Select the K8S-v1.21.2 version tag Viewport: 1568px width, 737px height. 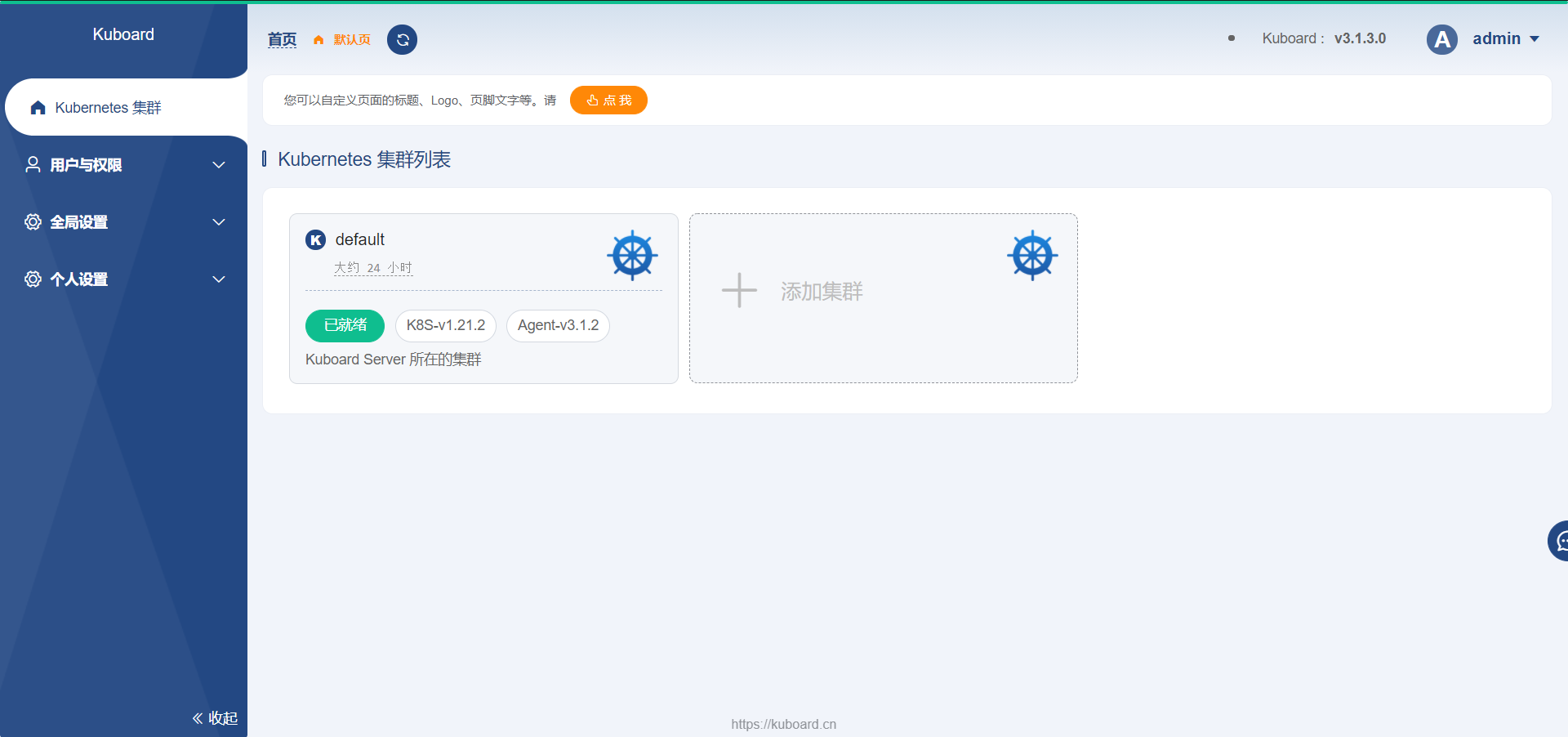pos(446,325)
